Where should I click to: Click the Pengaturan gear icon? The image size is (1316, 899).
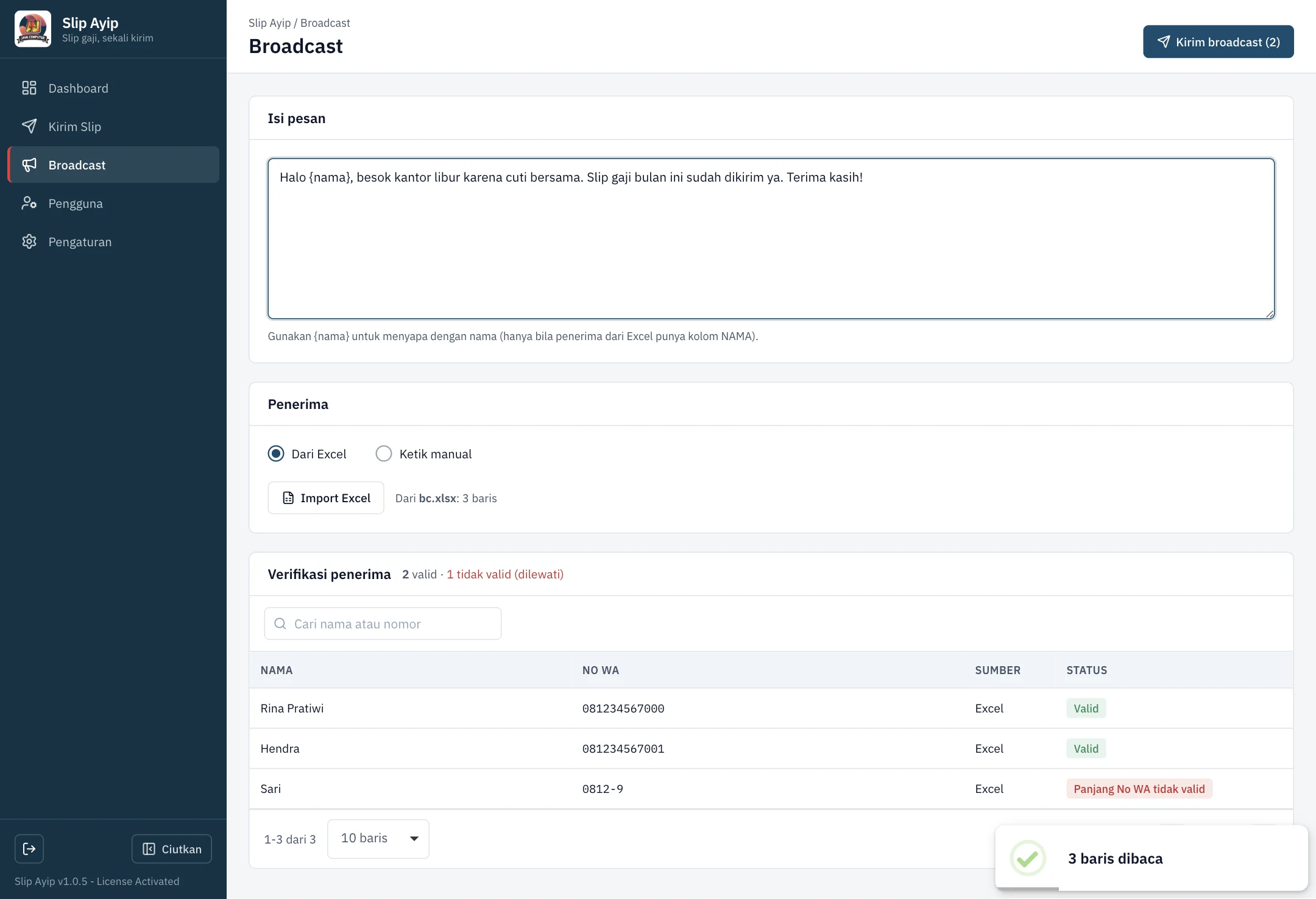[29, 241]
